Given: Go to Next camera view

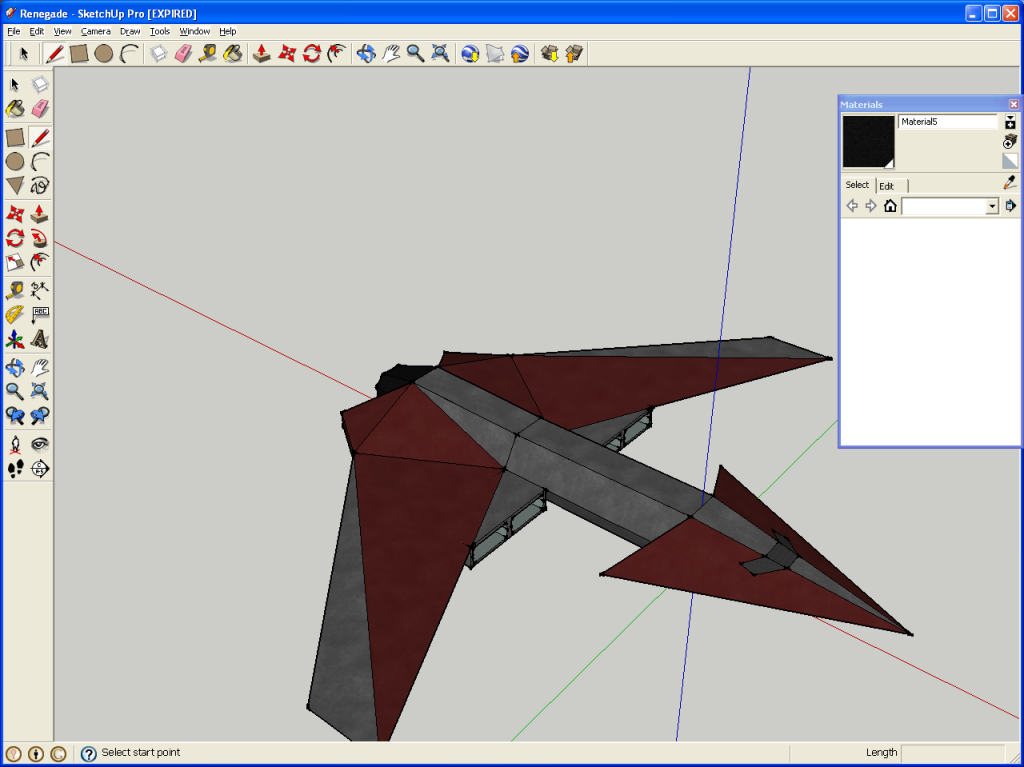Looking at the screenshot, I should (x=40, y=416).
